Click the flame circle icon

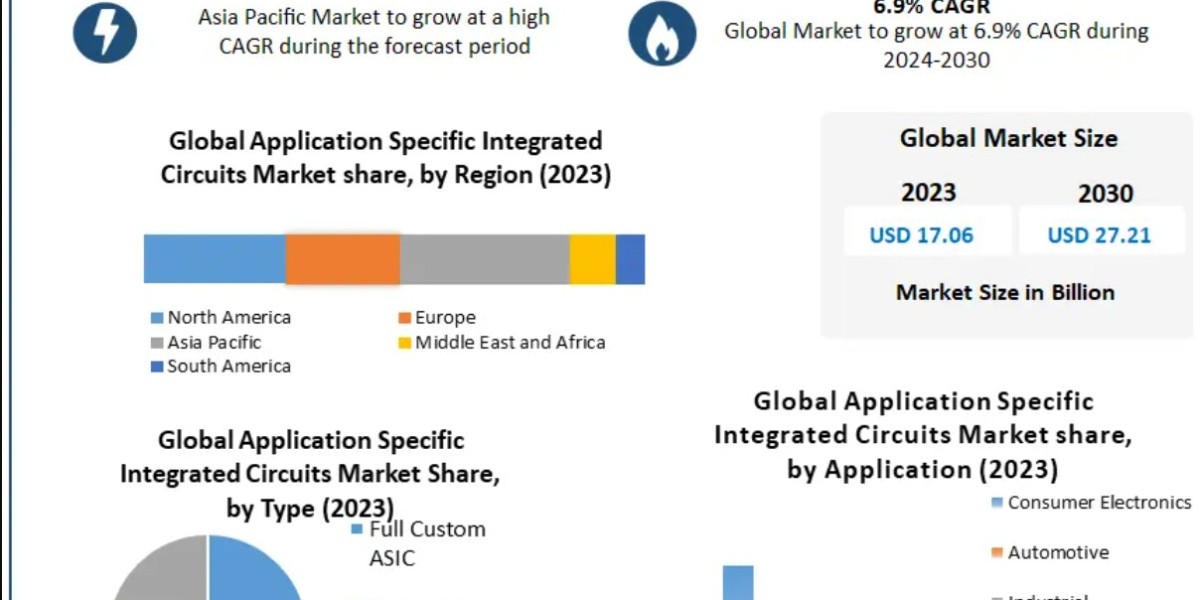[x=662, y=33]
